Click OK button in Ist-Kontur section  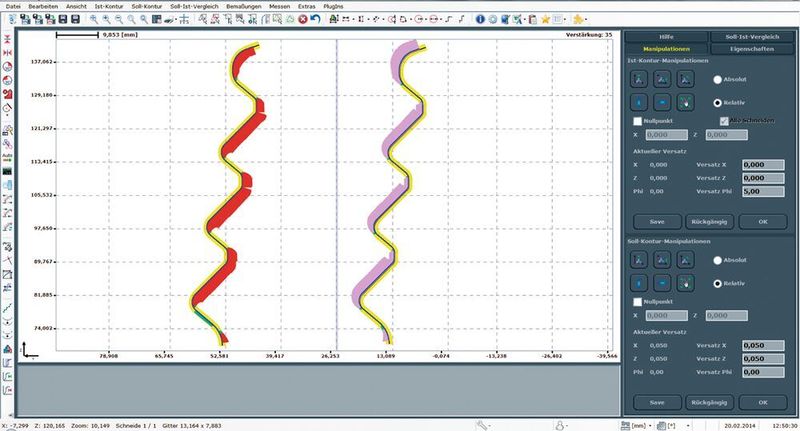point(763,222)
